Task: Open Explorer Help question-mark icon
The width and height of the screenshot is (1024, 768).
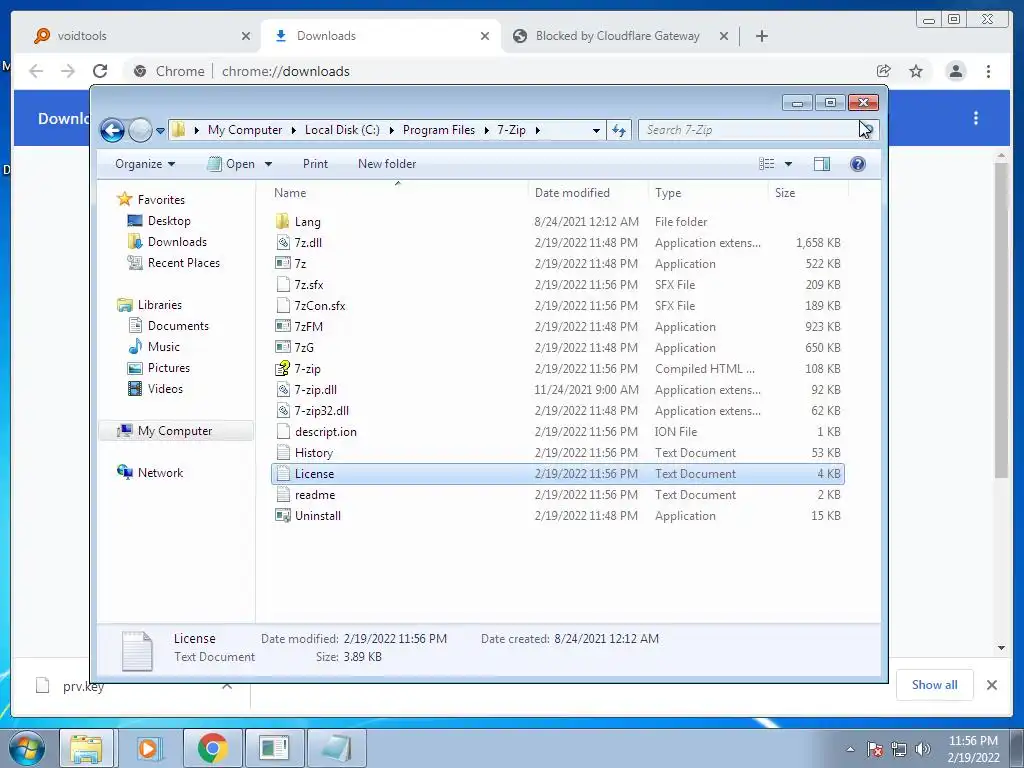Action: tap(857, 164)
